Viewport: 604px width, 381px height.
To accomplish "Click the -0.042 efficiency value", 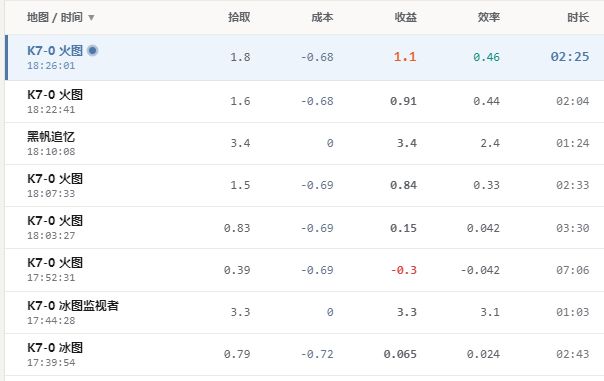I will (x=480, y=270).
